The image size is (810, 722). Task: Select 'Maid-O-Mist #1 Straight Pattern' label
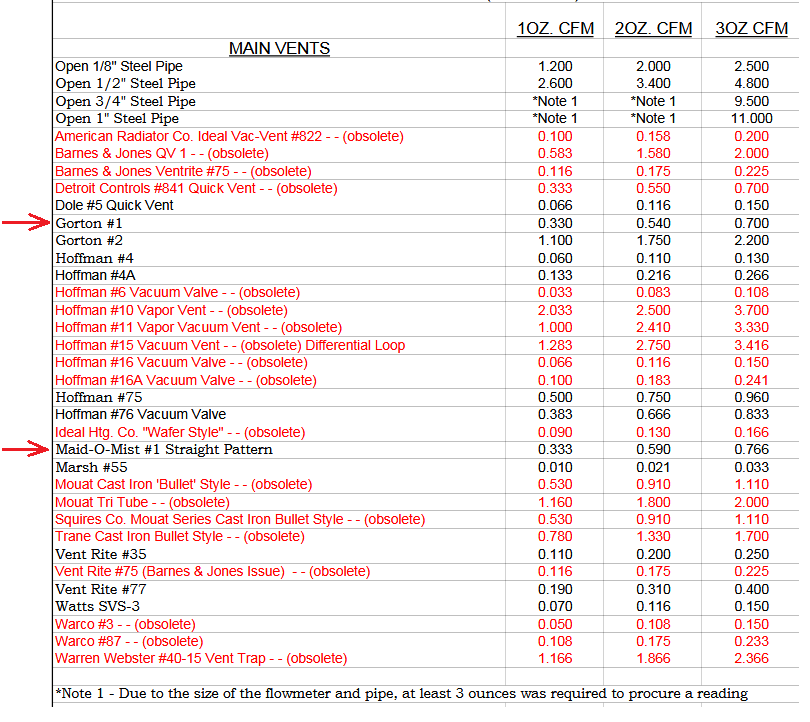click(x=164, y=450)
